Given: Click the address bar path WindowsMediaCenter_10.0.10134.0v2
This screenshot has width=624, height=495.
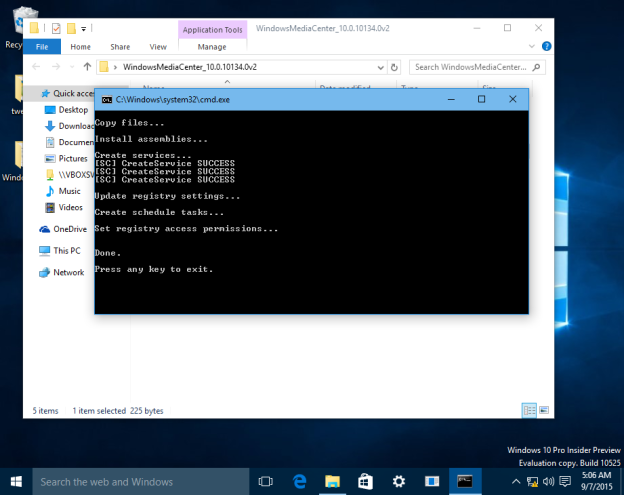Looking at the screenshot, I should click(189, 67).
